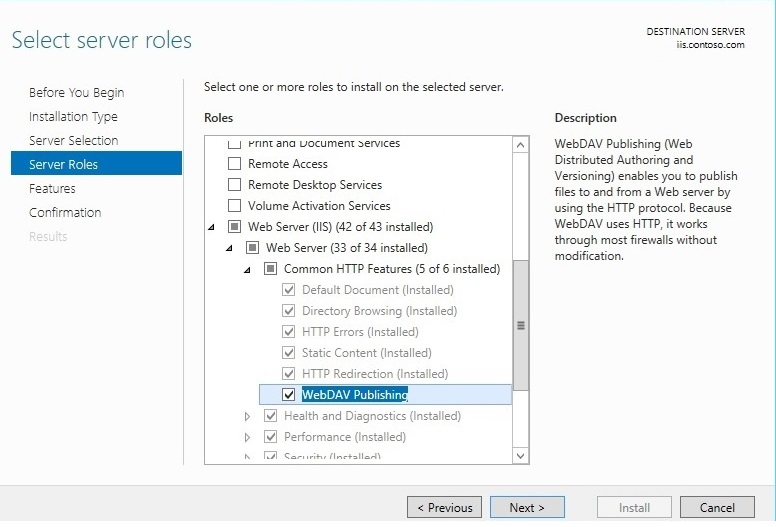This screenshot has width=776, height=527.
Task: Select the HTTP Errors (Installed) label
Action: 360,332
